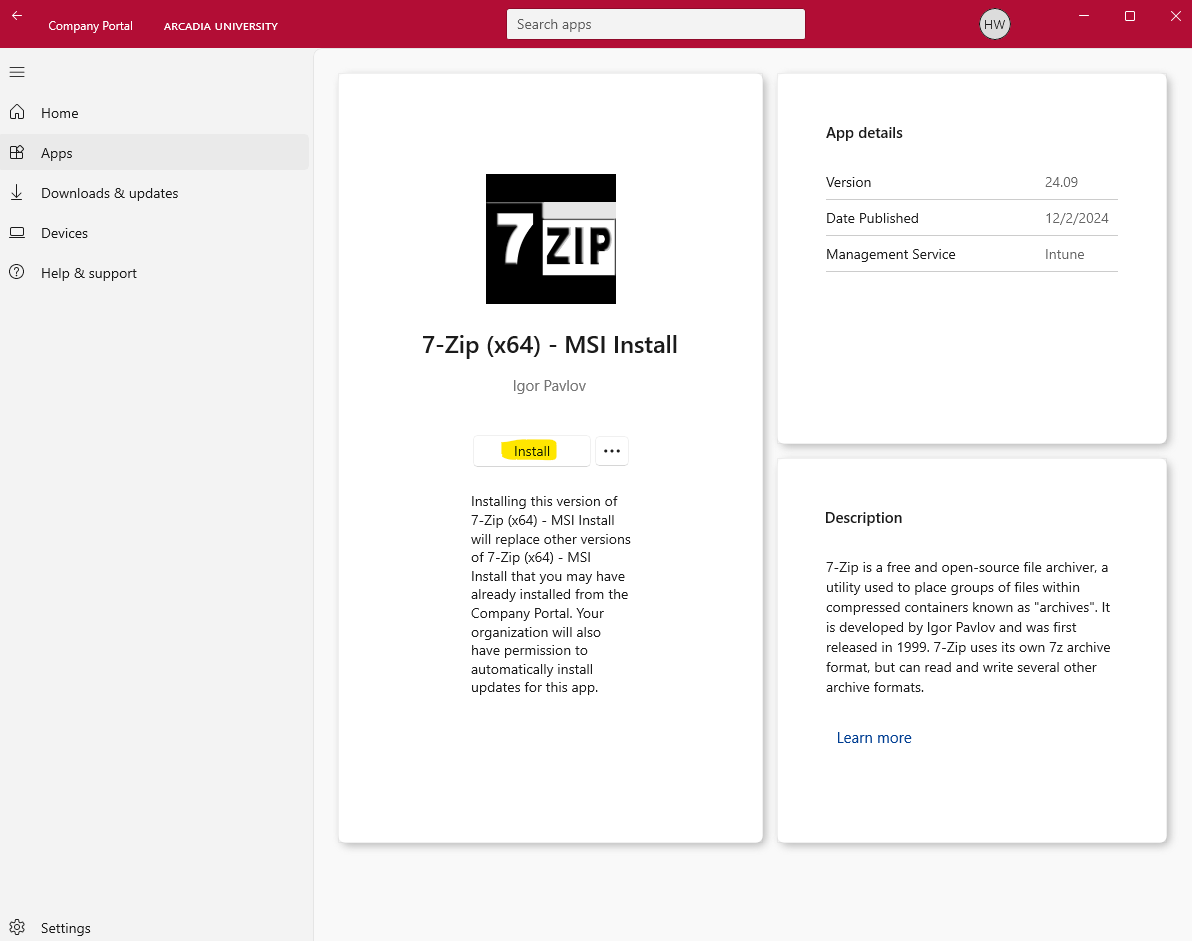1192x941 pixels.
Task: Select the date 12/2/2024
Action: 1076,218
